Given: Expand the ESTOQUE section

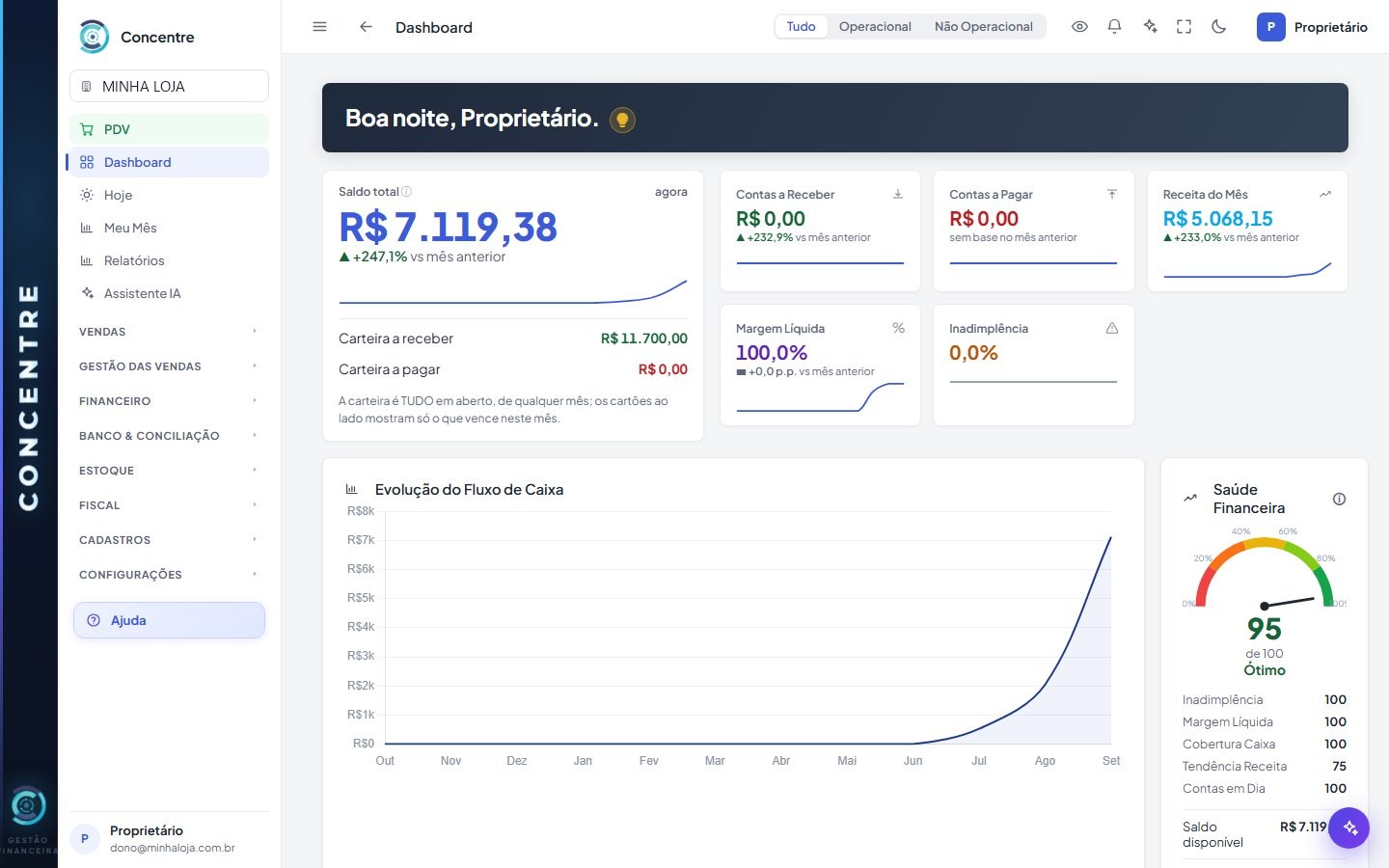Looking at the screenshot, I should click(169, 471).
